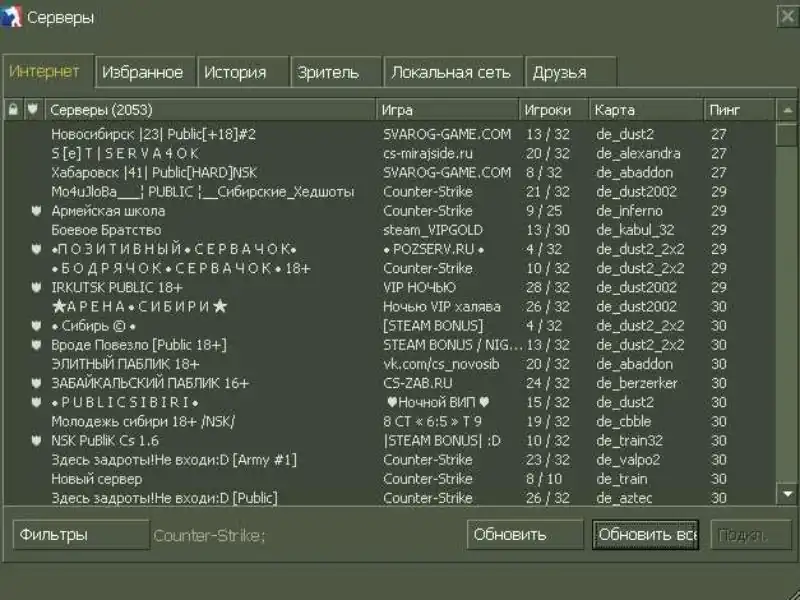Click the CS-ZAB.RU game cell
Viewport: 800px width, 600px height.
[x=418, y=383]
